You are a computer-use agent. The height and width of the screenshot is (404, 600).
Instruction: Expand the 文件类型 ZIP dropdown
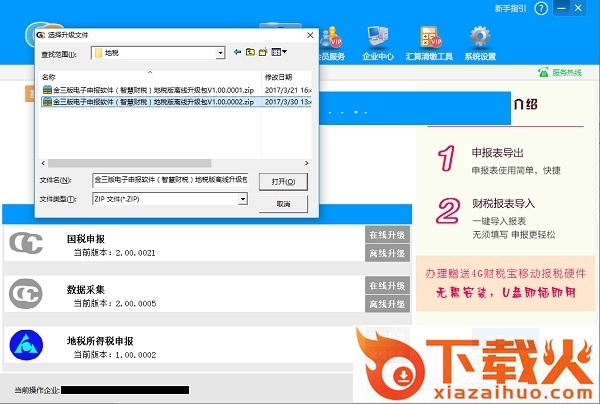point(243,199)
